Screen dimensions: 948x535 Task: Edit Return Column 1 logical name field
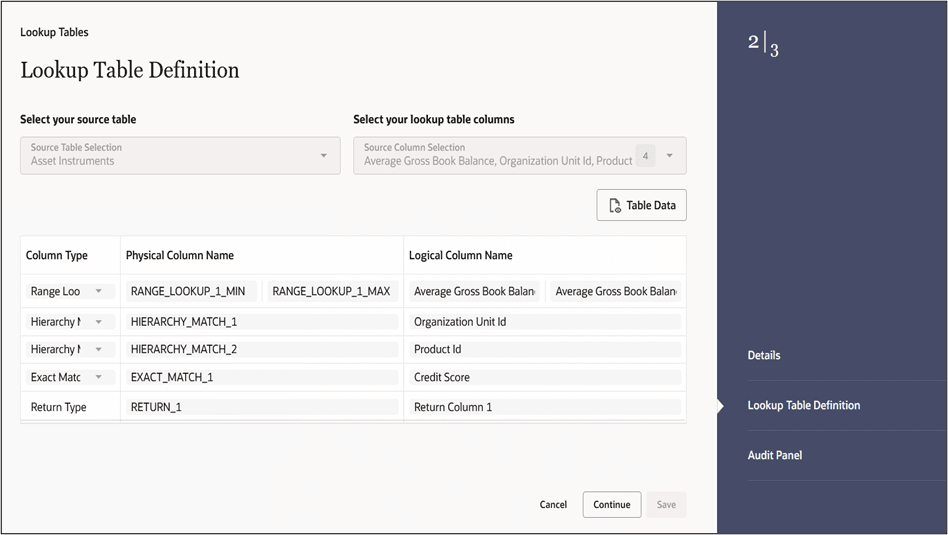click(545, 407)
